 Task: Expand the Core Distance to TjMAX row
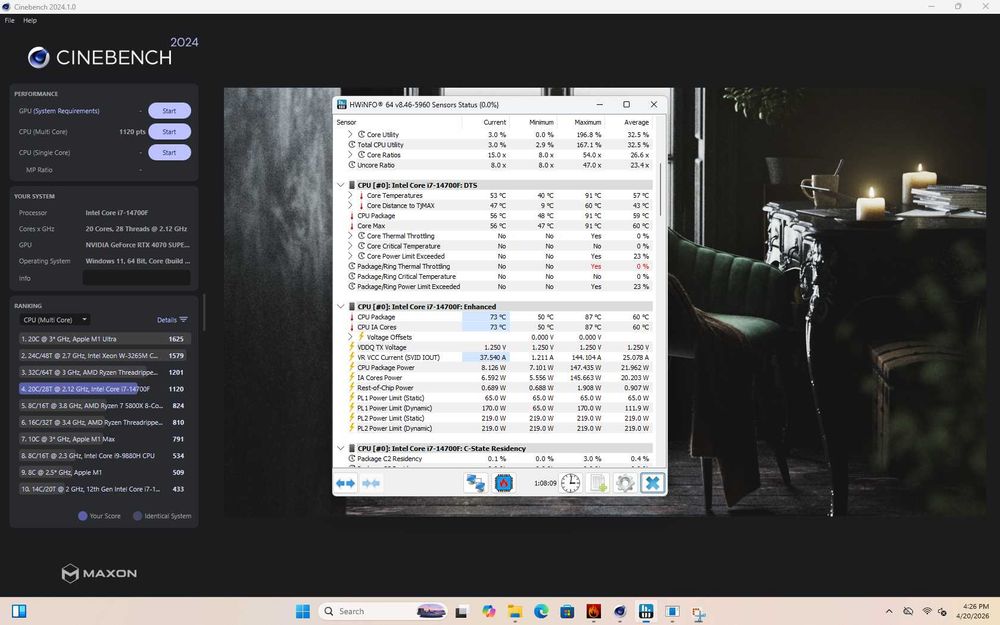[x=350, y=205]
